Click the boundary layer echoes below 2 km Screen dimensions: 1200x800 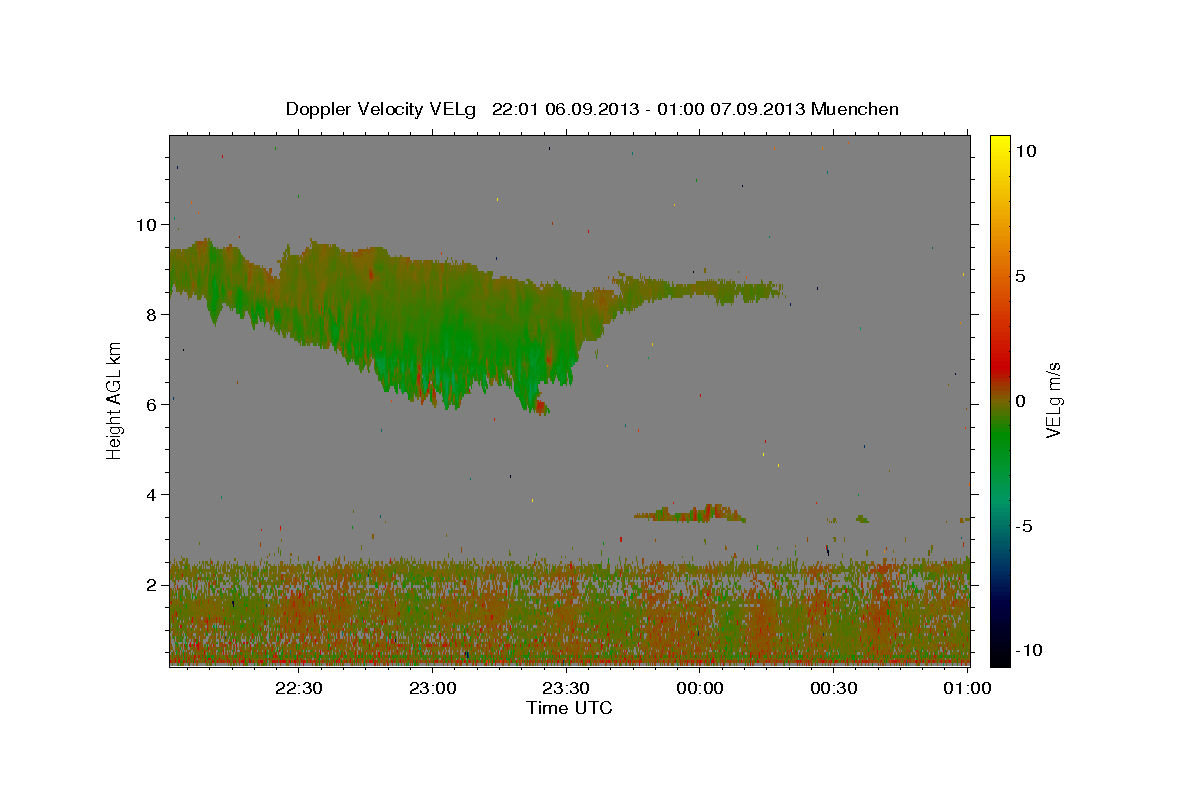(570, 612)
